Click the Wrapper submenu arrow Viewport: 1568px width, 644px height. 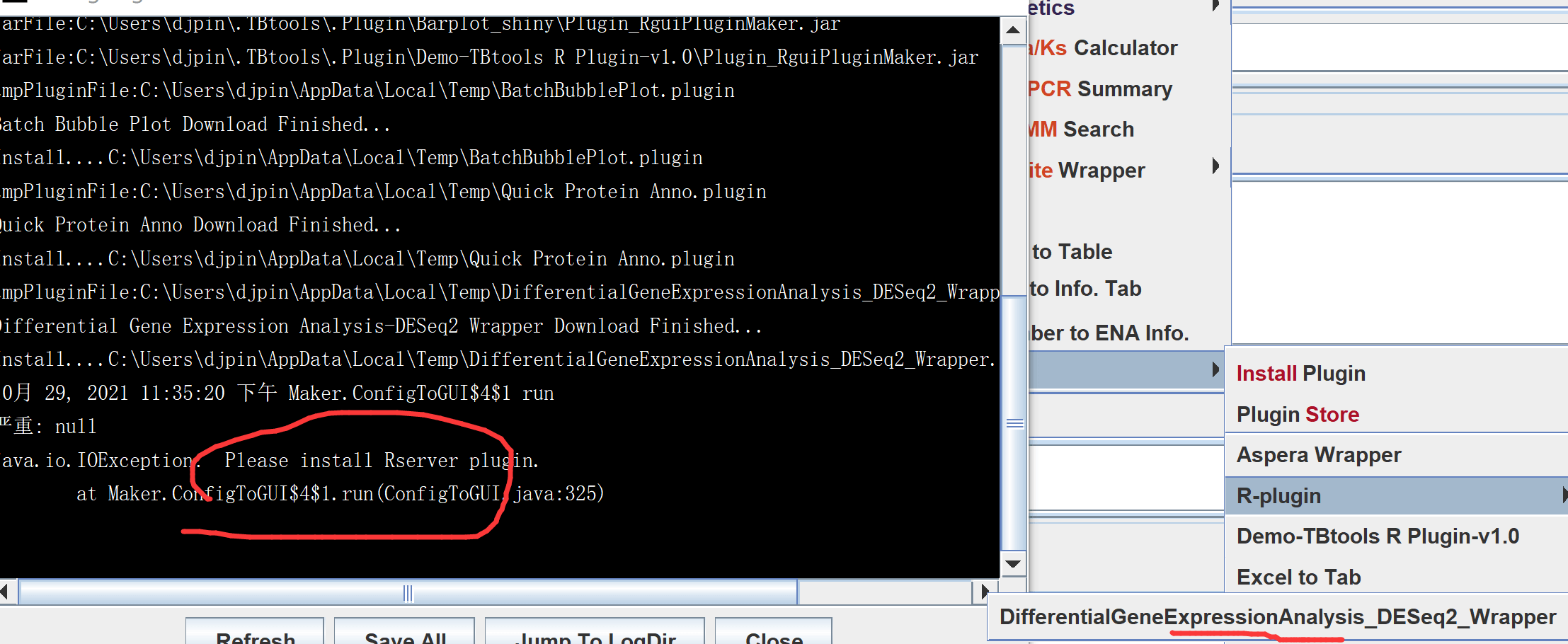pyautogui.click(x=1215, y=166)
